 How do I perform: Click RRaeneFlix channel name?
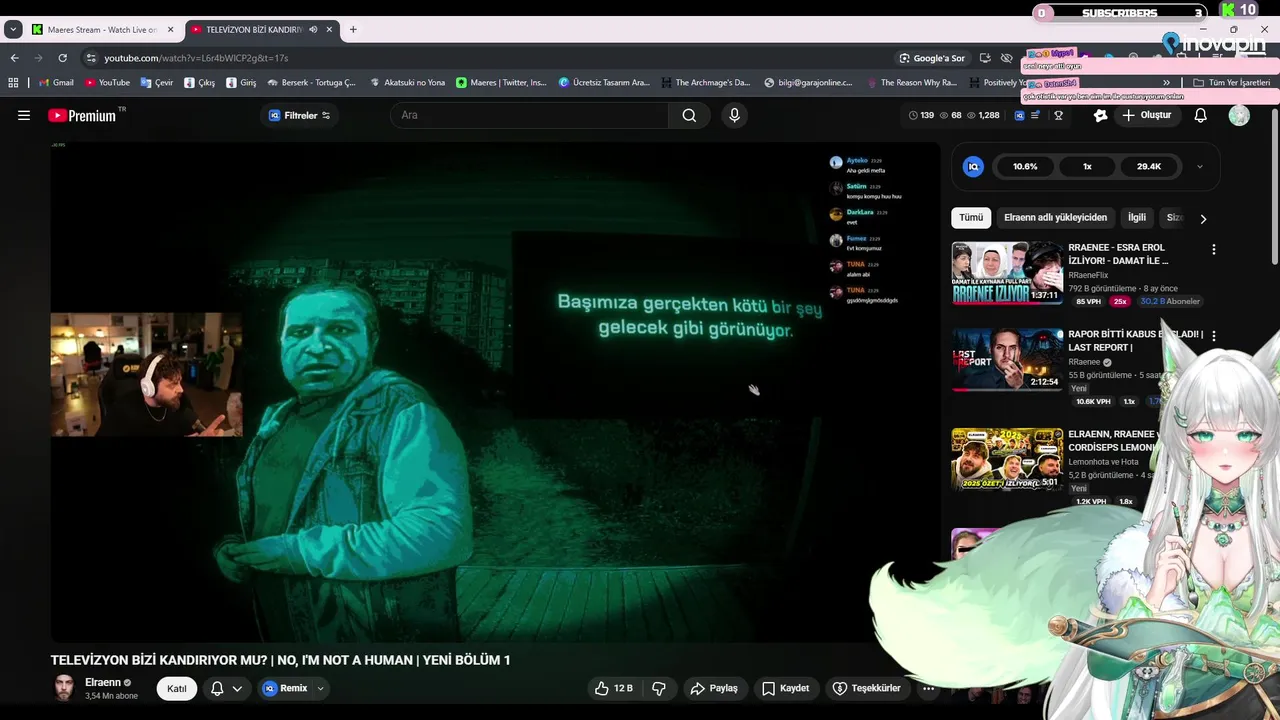[1088, 275]
